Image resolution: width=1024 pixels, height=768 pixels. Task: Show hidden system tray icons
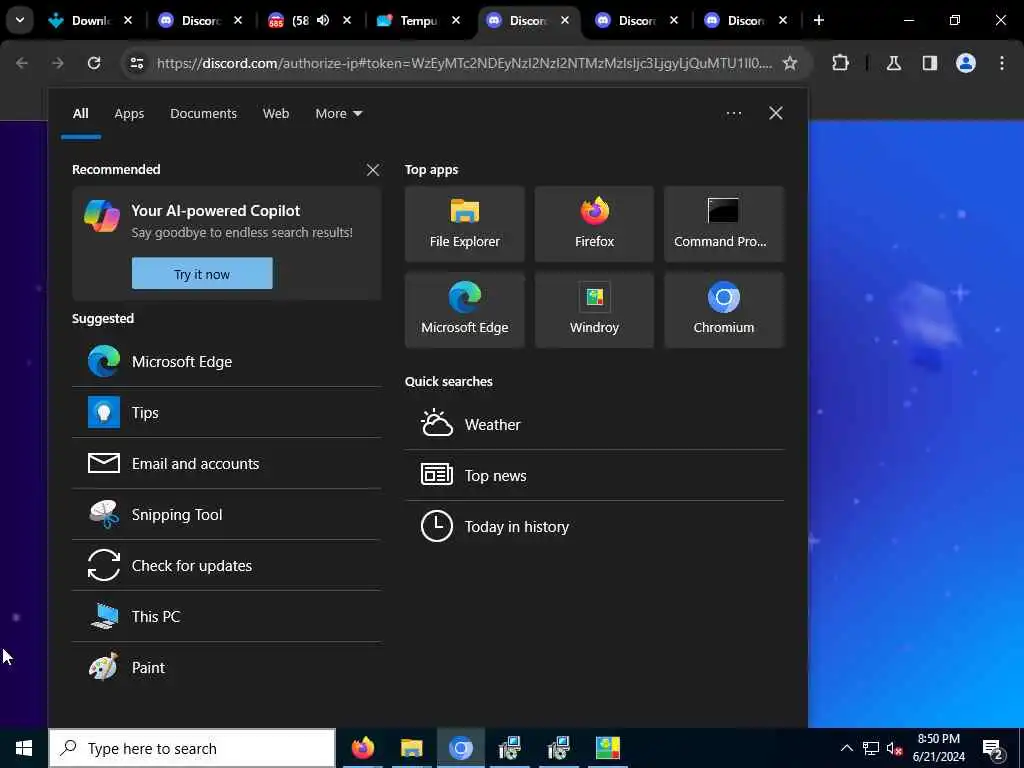click(x=846, y=748)
